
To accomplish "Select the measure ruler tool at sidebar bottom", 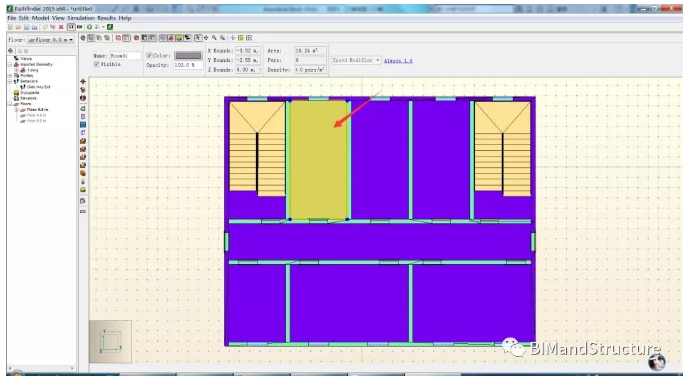I will coord(83,212).
